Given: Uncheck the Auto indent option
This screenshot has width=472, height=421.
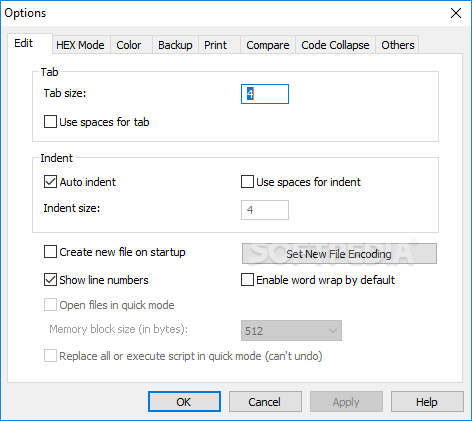Looking at the screenshot, I should (50, 182).
